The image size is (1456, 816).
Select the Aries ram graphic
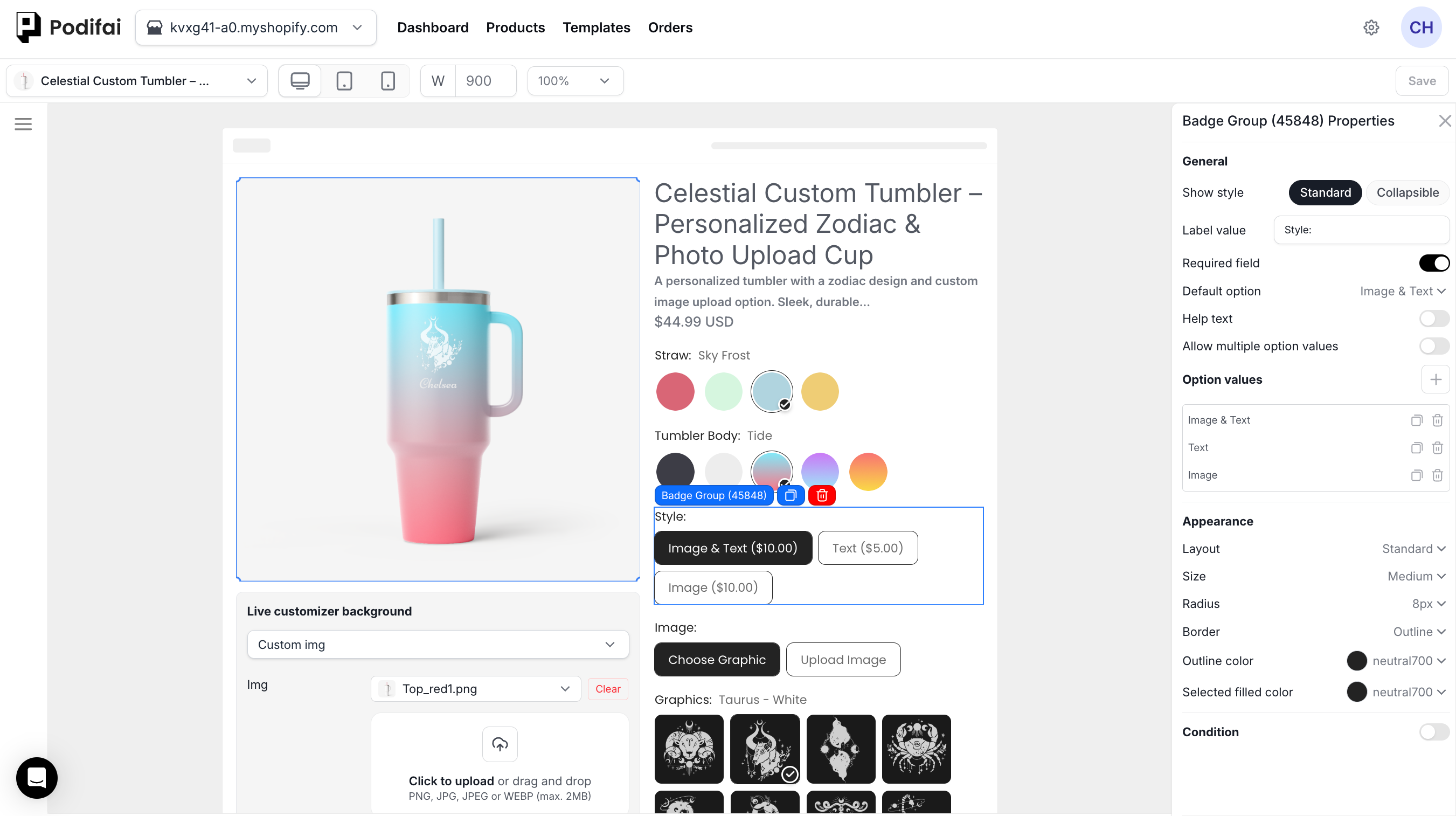coord(689,749)
